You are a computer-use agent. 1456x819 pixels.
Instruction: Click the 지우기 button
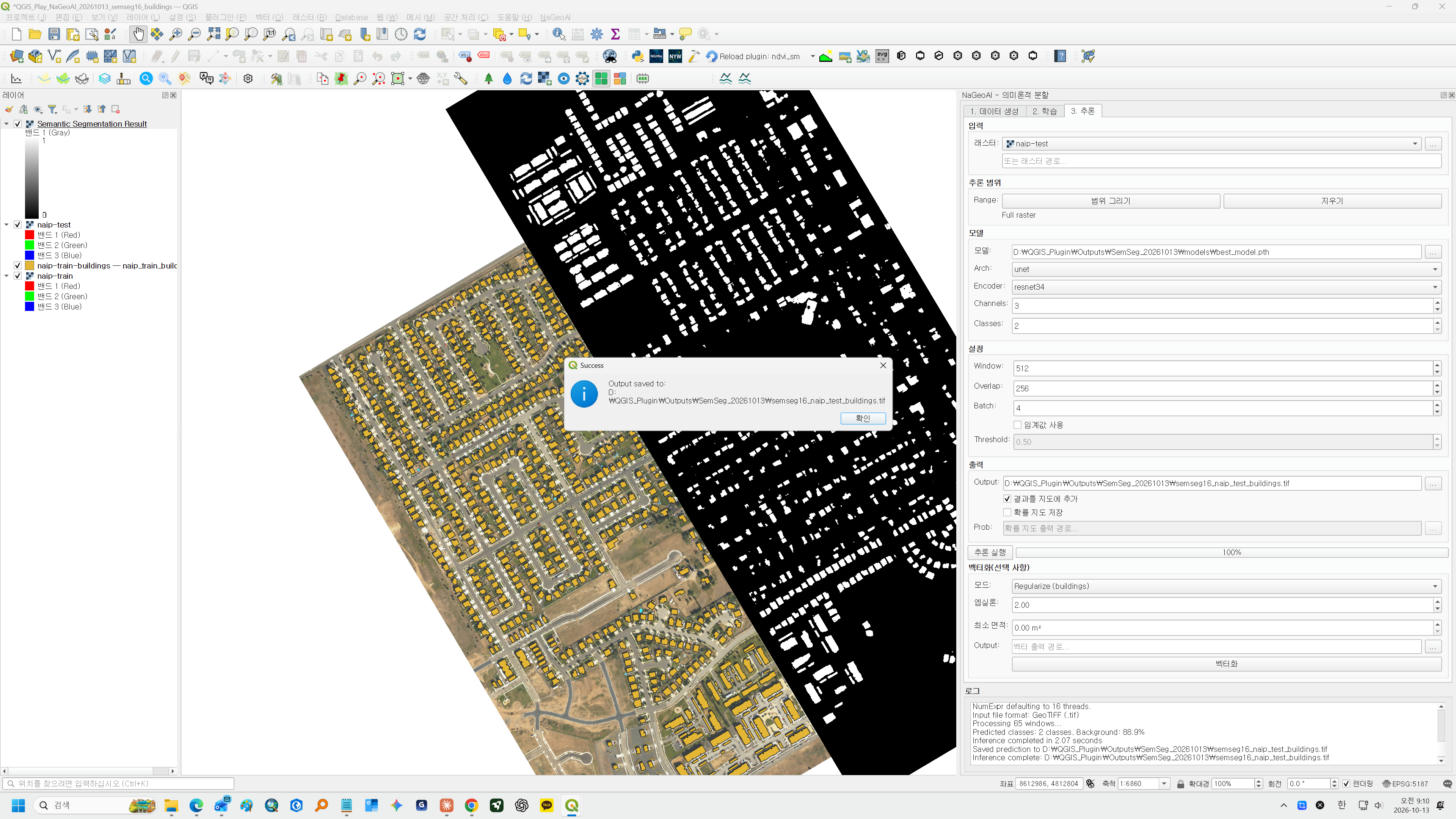[x=1332, y=201]
